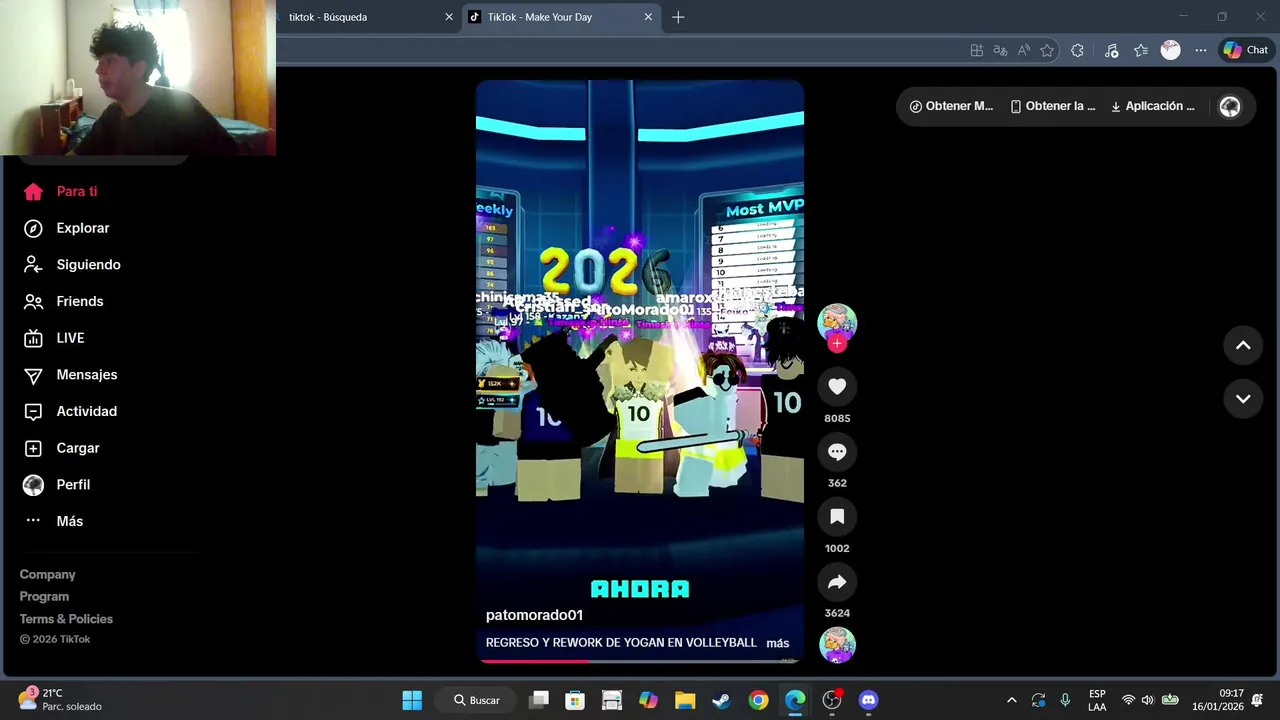Image resolution: width=1280 pixels, height=720 pixels.
Task: Close the tiktok - Búsqueda tab
Action: [x=449, y=17]
